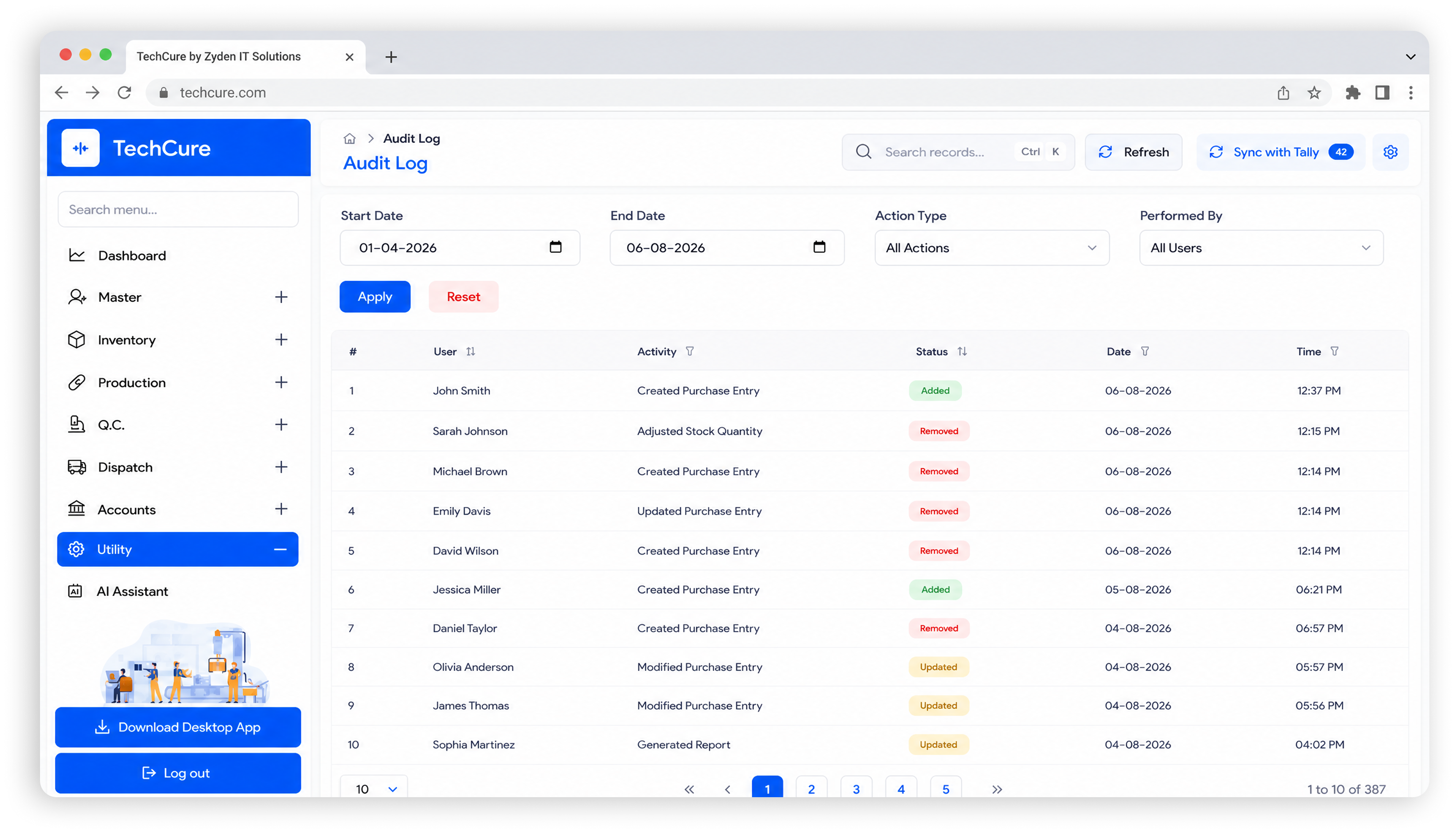The width and height of the screenshot is (1456, 833).
Task: Click Download Desktop App button
Action: click(x=178, y=727)
